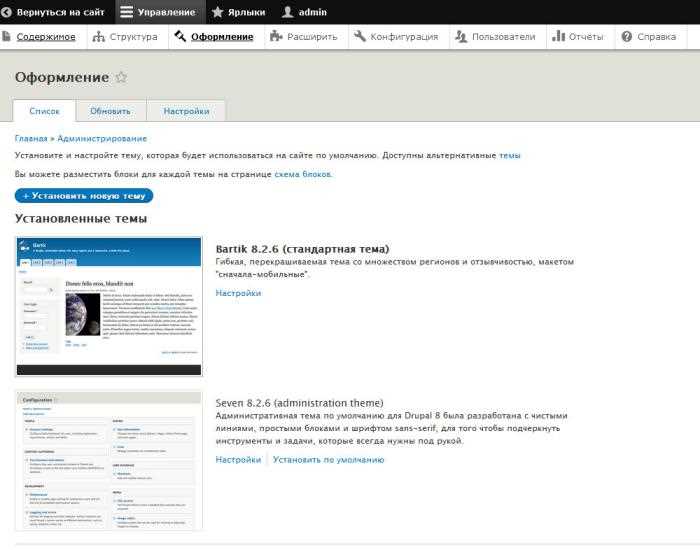Open the Пользователи menu item
Viewport: 700px width, 550px height.
504,37
